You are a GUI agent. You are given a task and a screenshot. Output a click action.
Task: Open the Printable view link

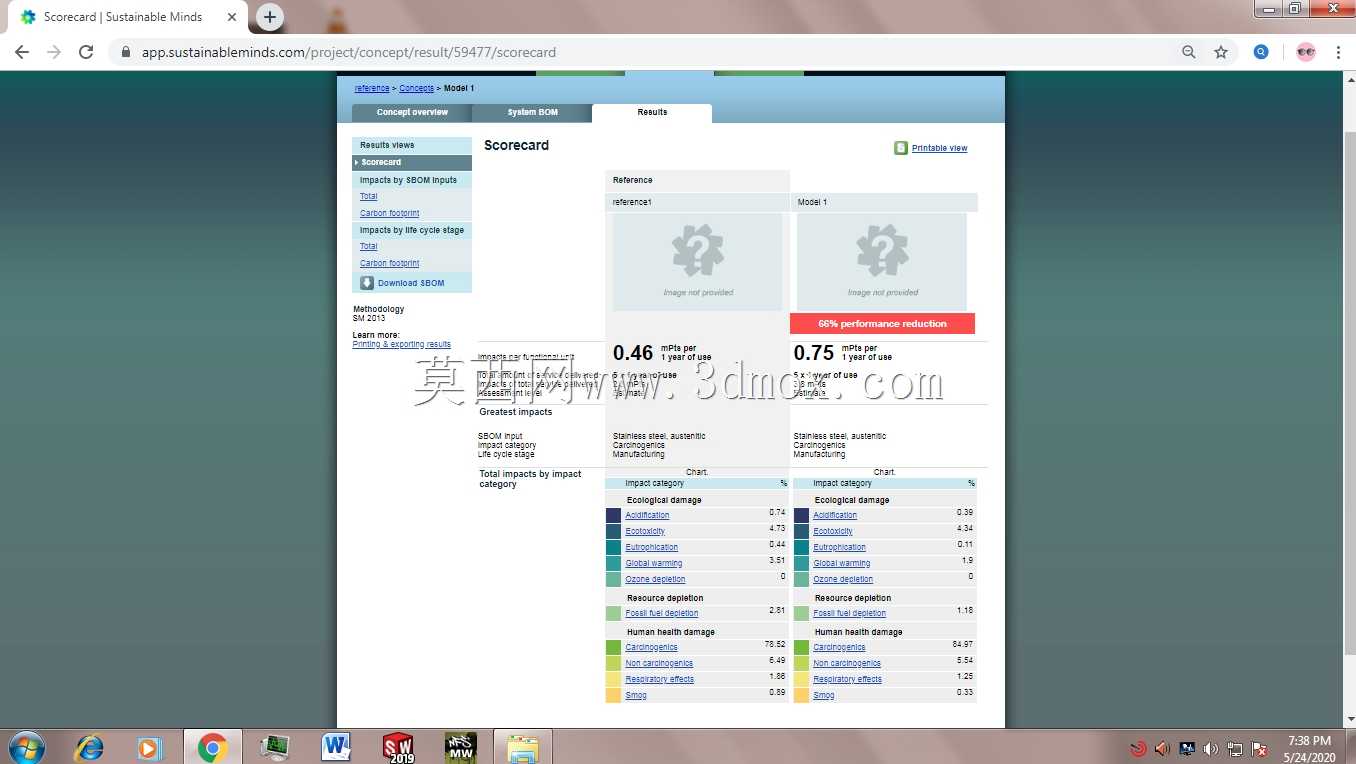tap(940, 149)
